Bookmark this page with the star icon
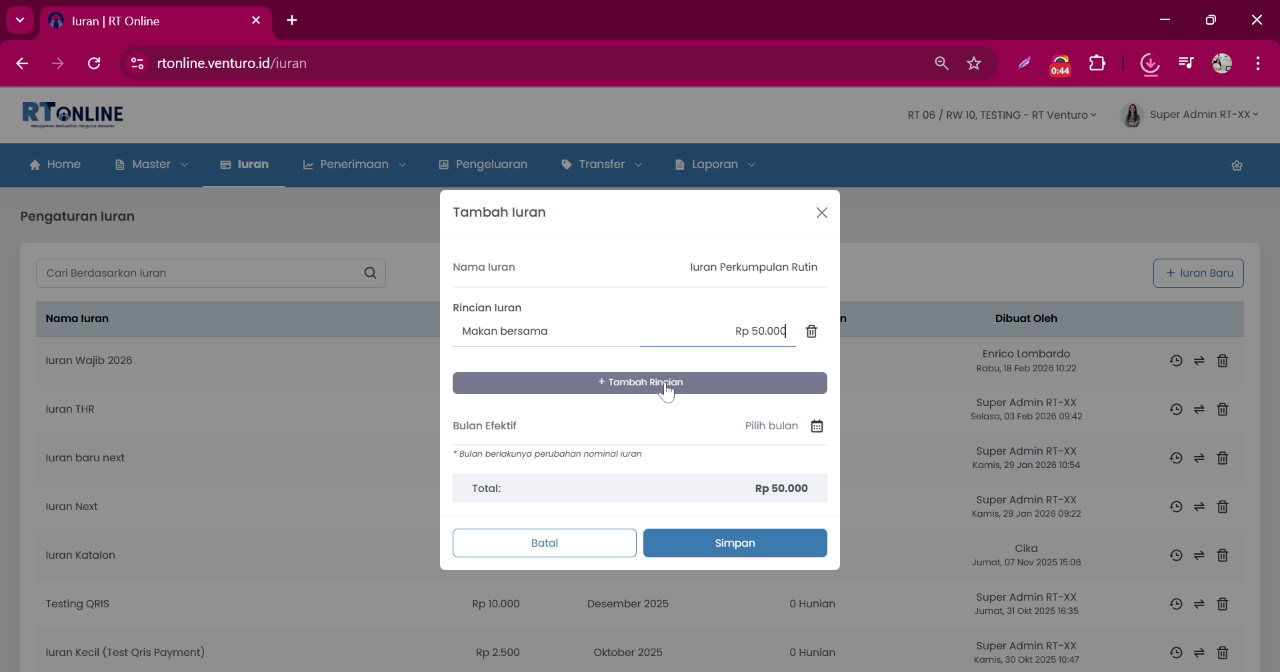 [974, 63]
